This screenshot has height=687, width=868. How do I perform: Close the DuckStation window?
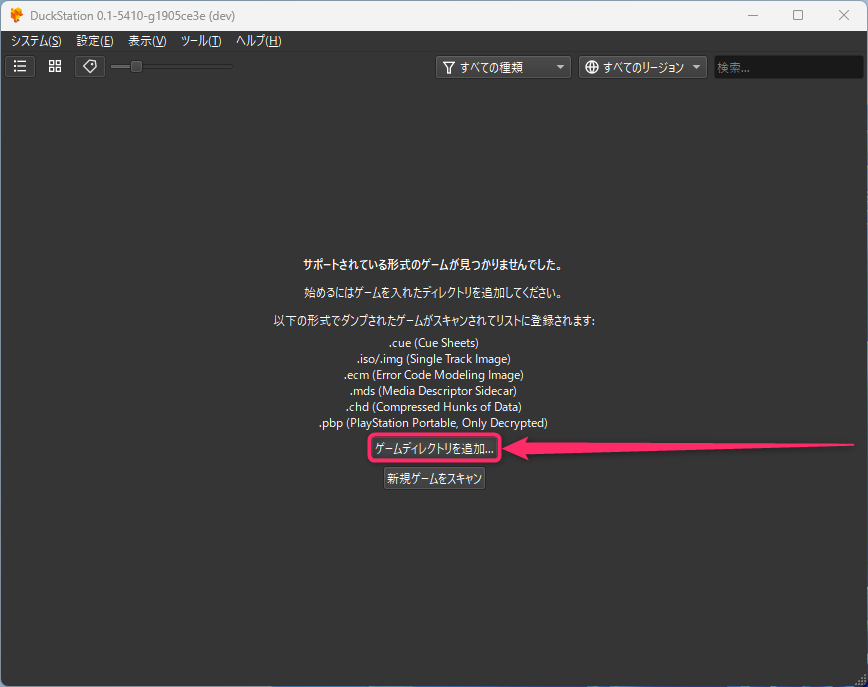(844, 16)
